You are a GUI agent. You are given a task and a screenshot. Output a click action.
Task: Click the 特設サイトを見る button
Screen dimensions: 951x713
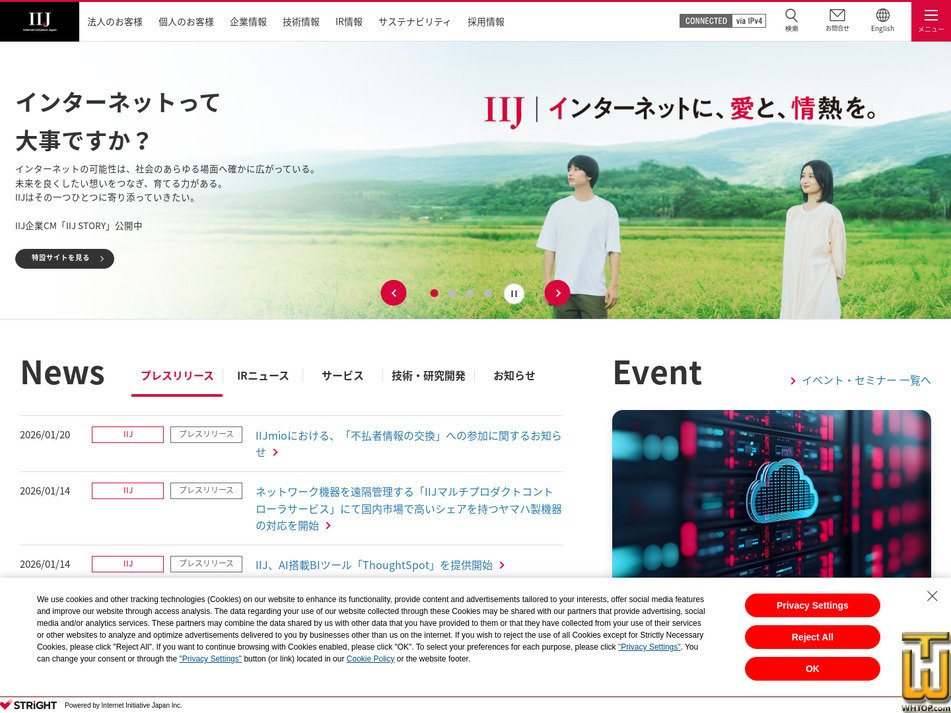pos(64,258)
